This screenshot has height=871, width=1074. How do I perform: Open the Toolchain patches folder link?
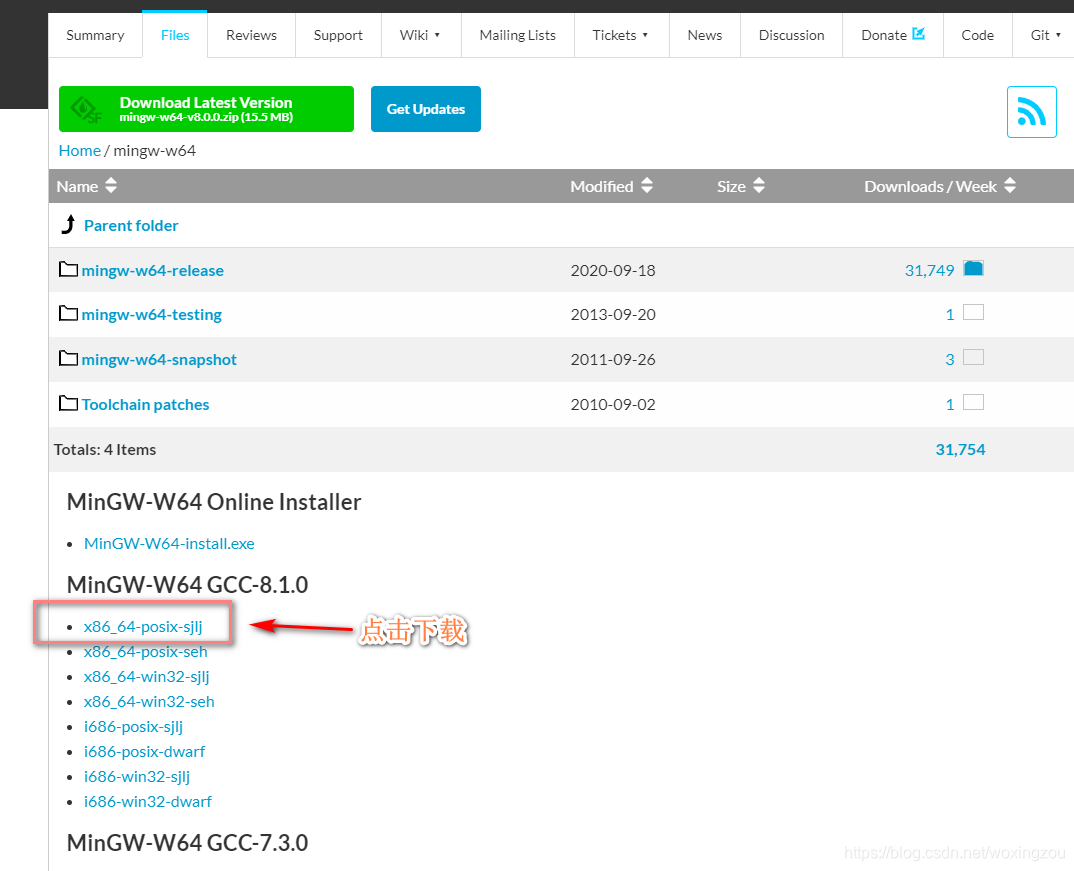[x=145, y=405]
